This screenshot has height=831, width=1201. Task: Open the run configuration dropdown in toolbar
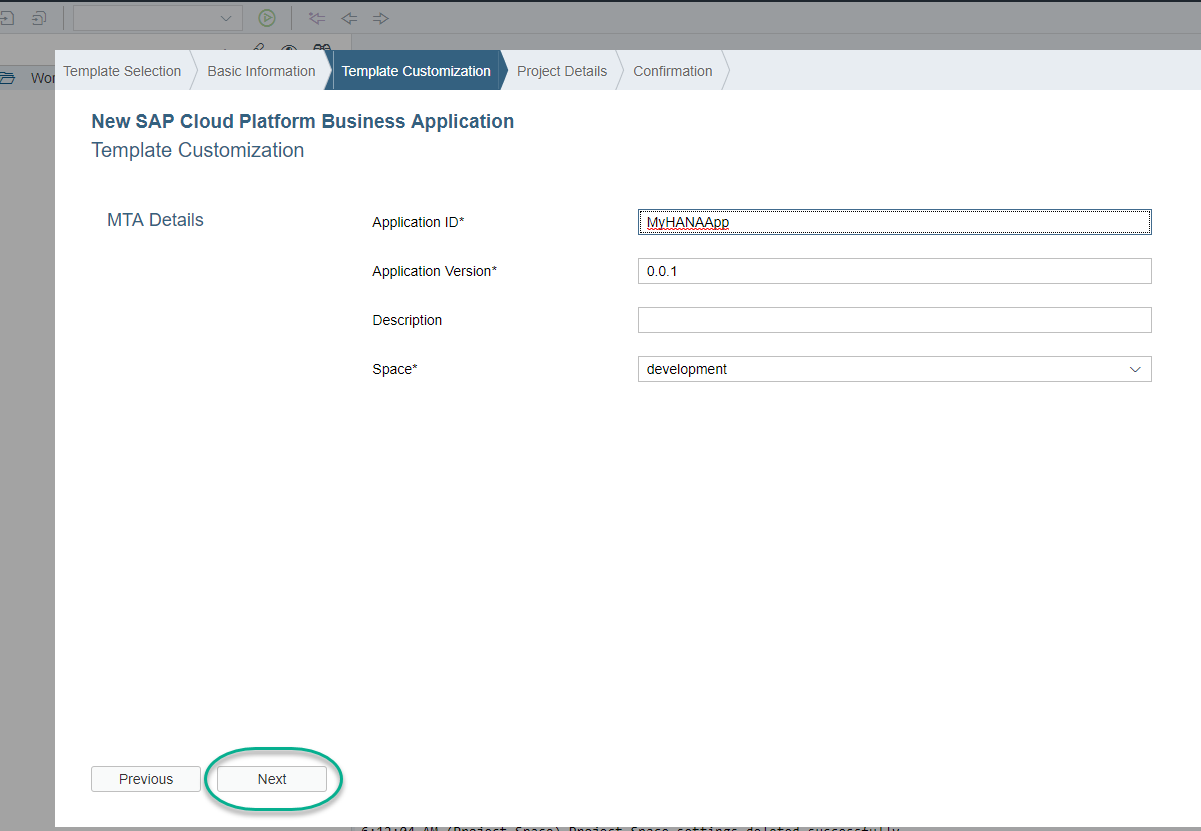[158, 18]
